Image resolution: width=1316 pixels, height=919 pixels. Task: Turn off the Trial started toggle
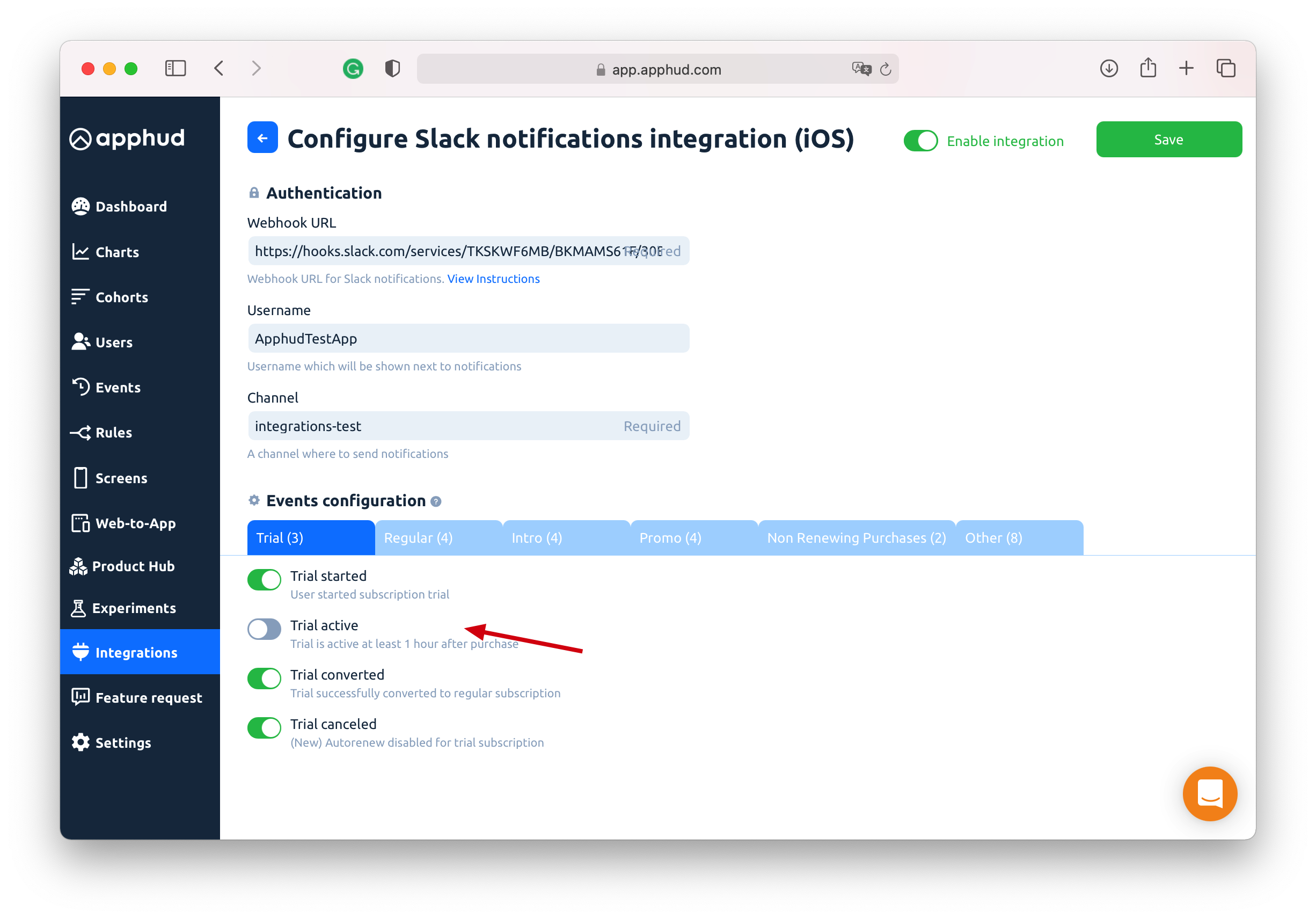coord(264,580)
